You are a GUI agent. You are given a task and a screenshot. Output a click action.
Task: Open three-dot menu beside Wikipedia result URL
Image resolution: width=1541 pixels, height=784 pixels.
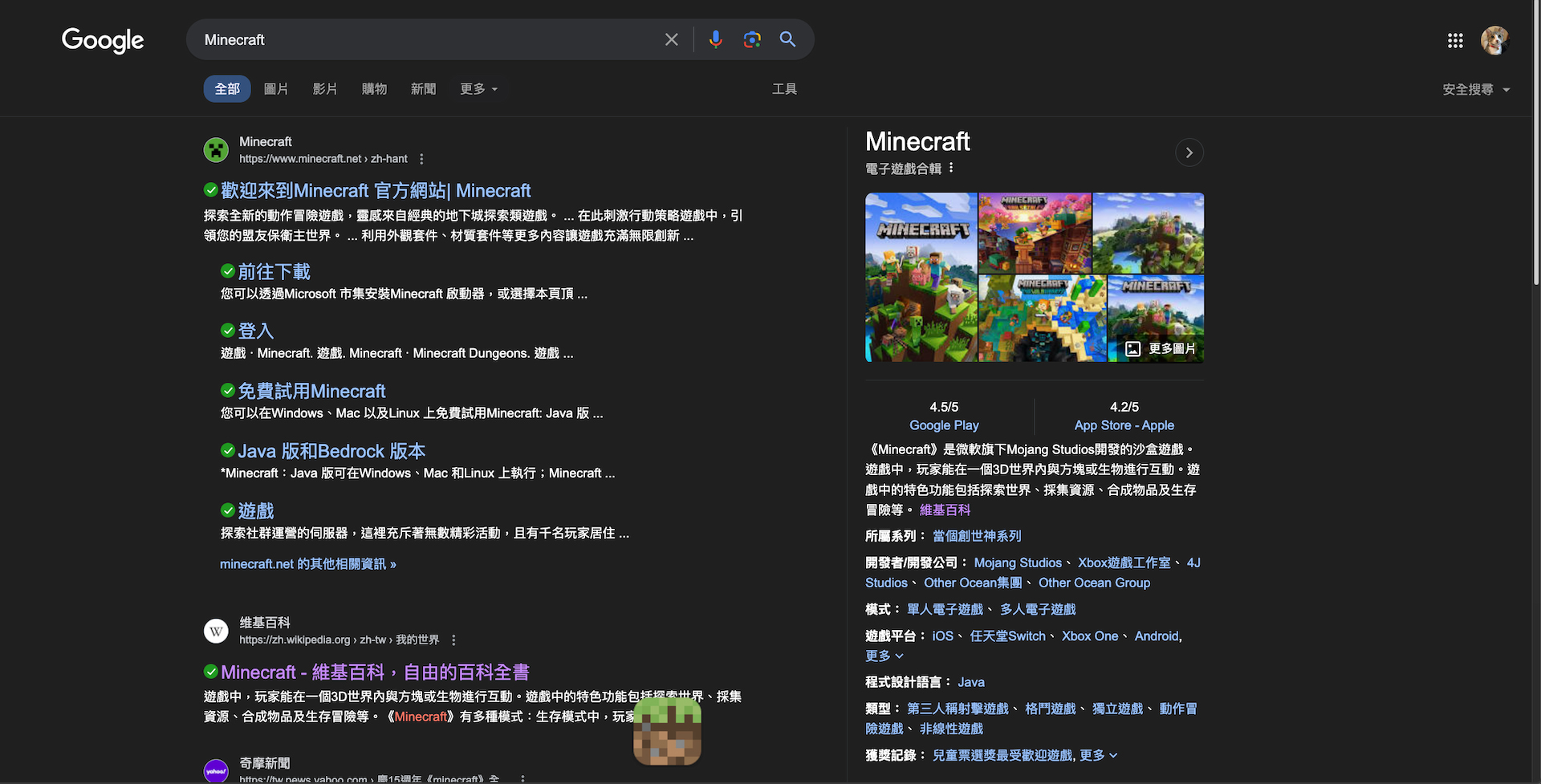point(453,640)
